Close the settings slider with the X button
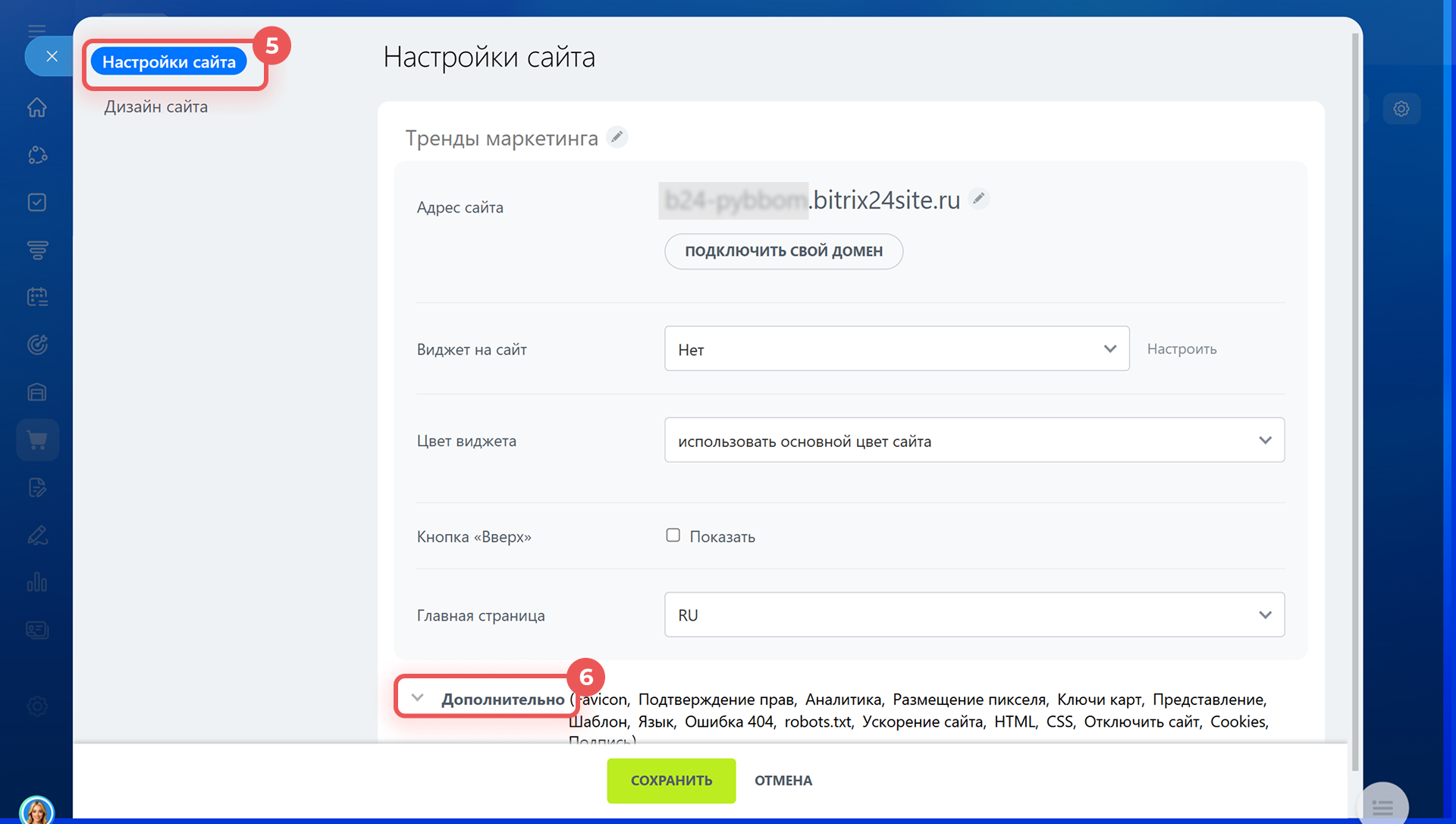 [x=52, y=56]
